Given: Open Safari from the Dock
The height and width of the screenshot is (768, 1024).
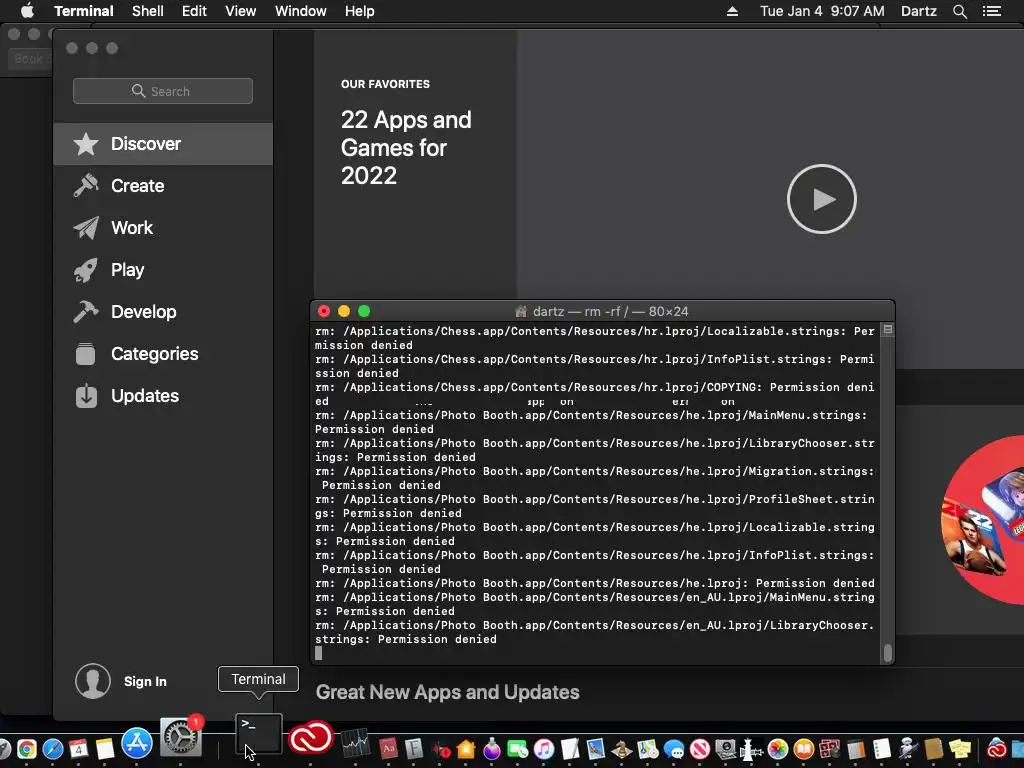Looking at the screenshot, I should tap(52, 748).
